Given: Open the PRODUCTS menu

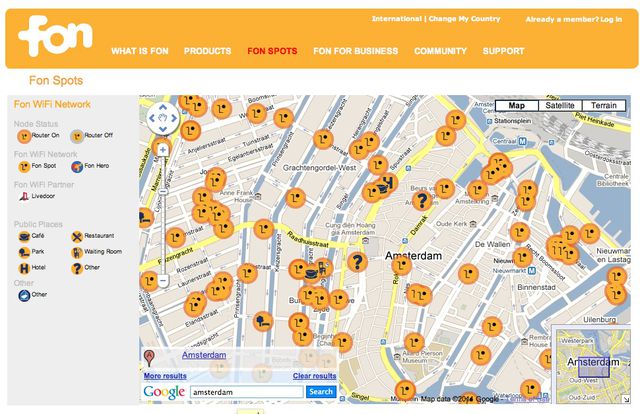Looking at the screenshot, I should click(207, 51).
